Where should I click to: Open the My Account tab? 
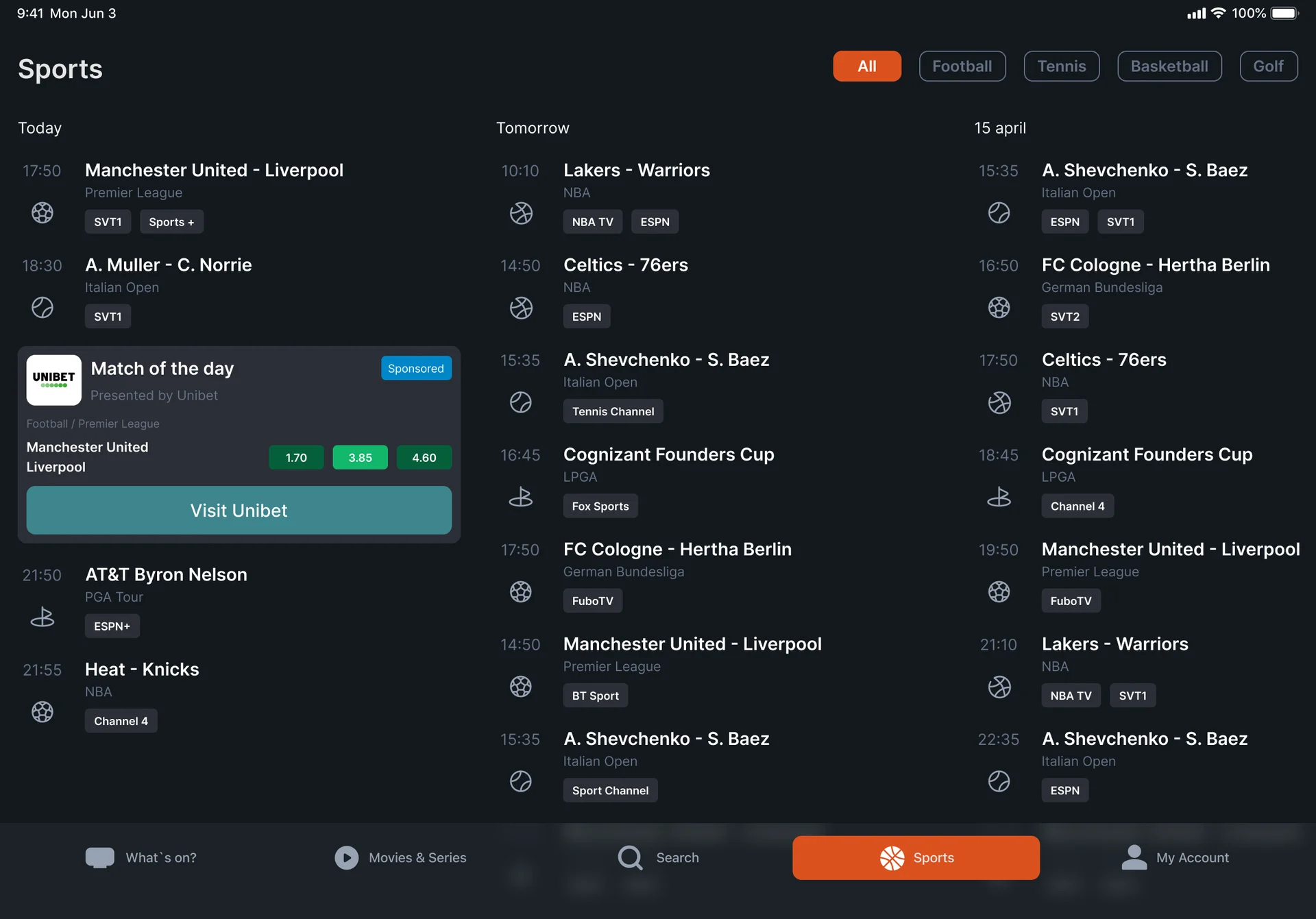click(1175, 857)
